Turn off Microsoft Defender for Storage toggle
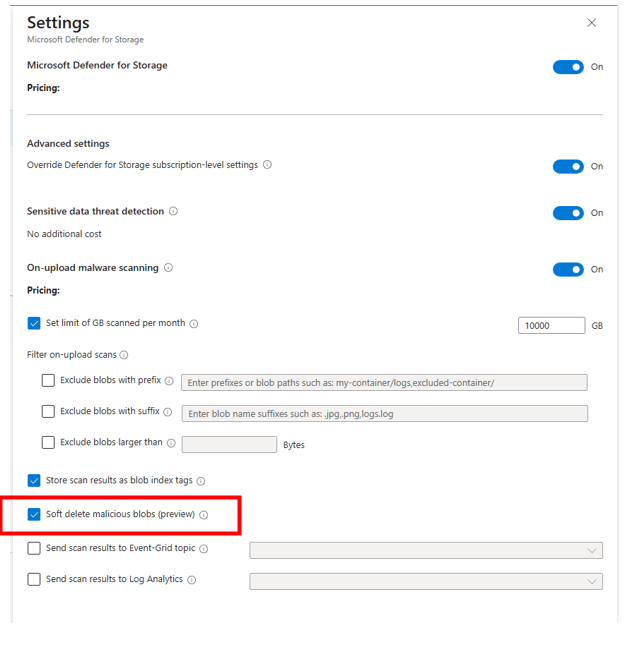626x660 pixels. (568, 67)
